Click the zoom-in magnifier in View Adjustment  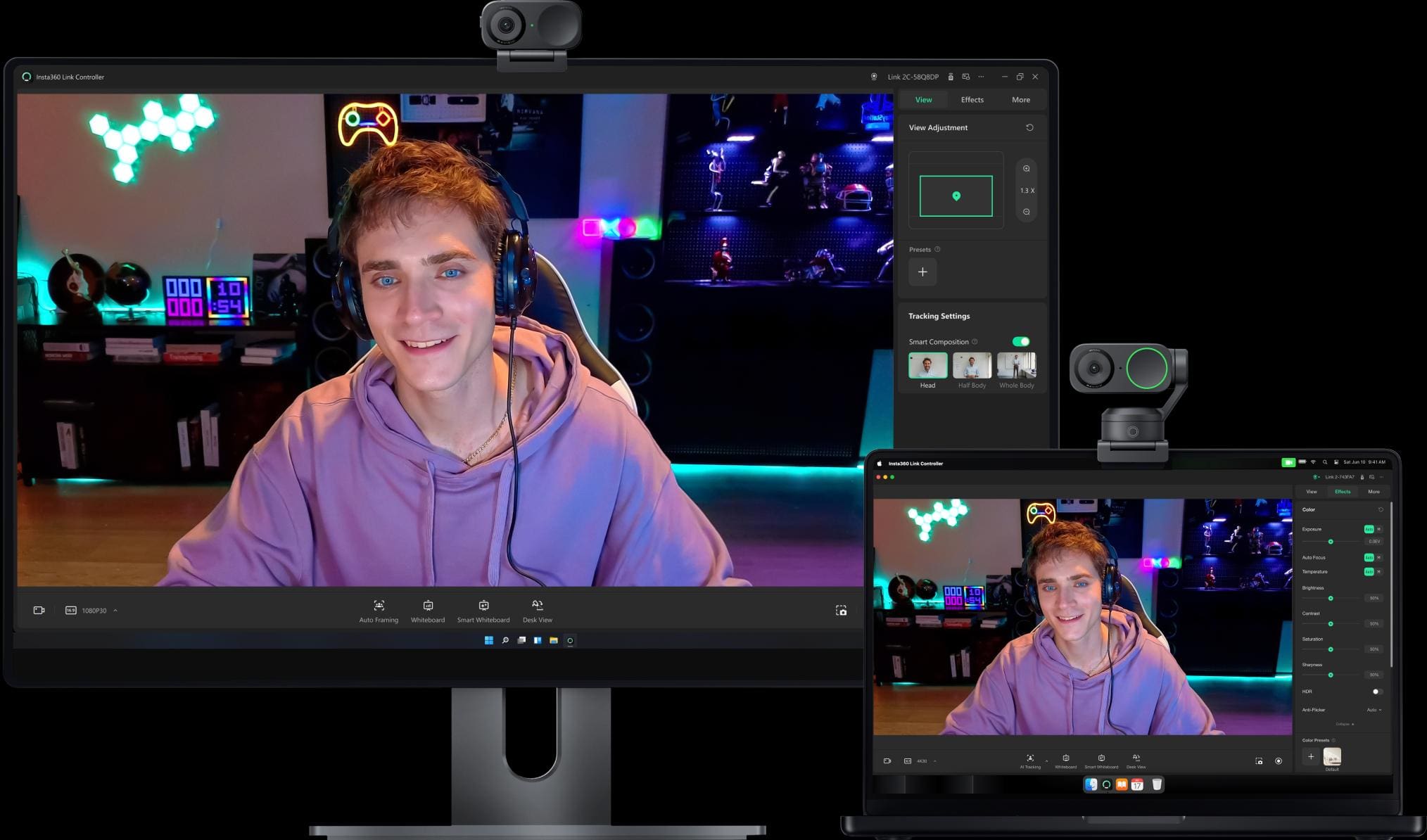(x=1026, y=169)
